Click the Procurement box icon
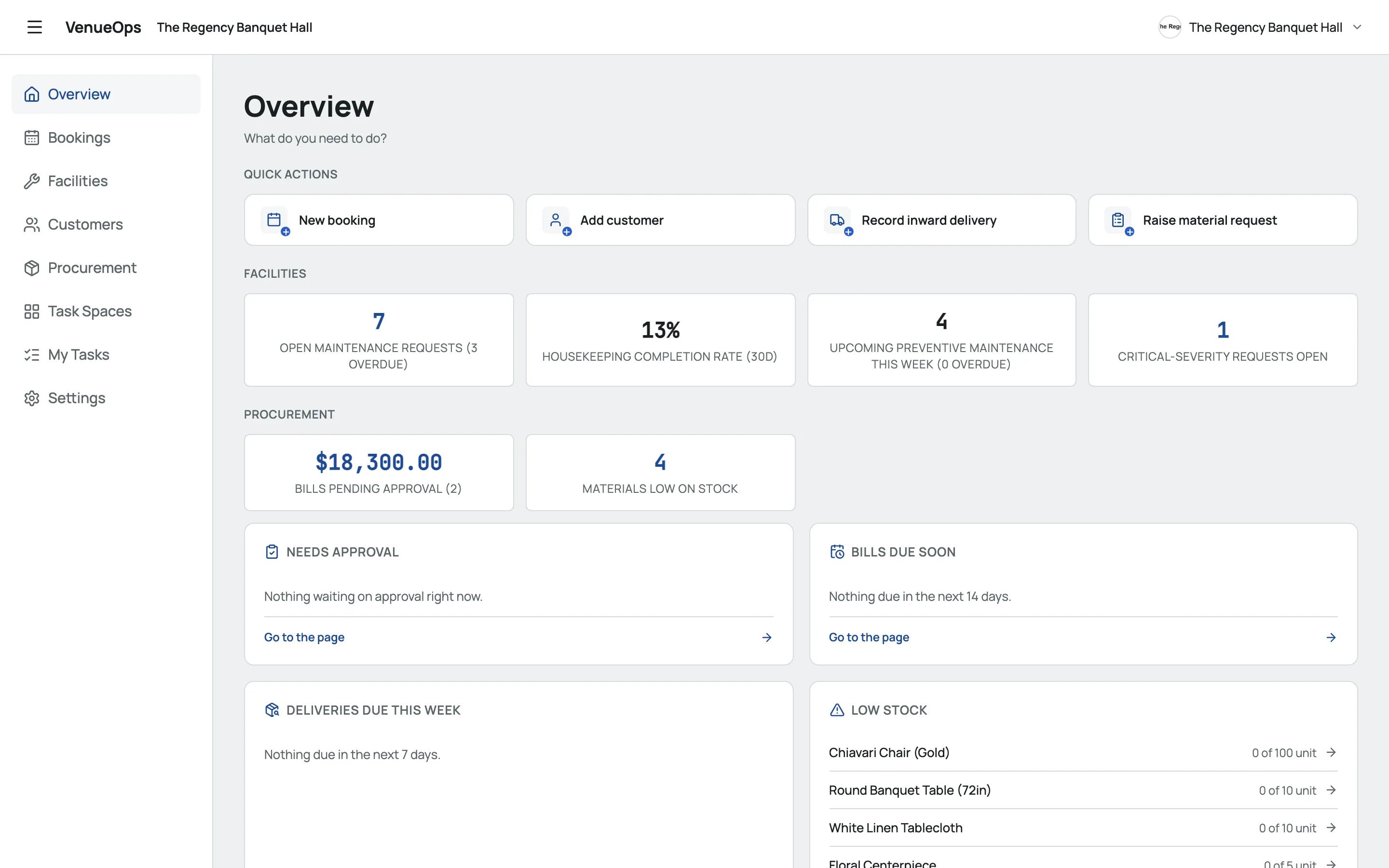1389x868 pixels. pos(31,268)
